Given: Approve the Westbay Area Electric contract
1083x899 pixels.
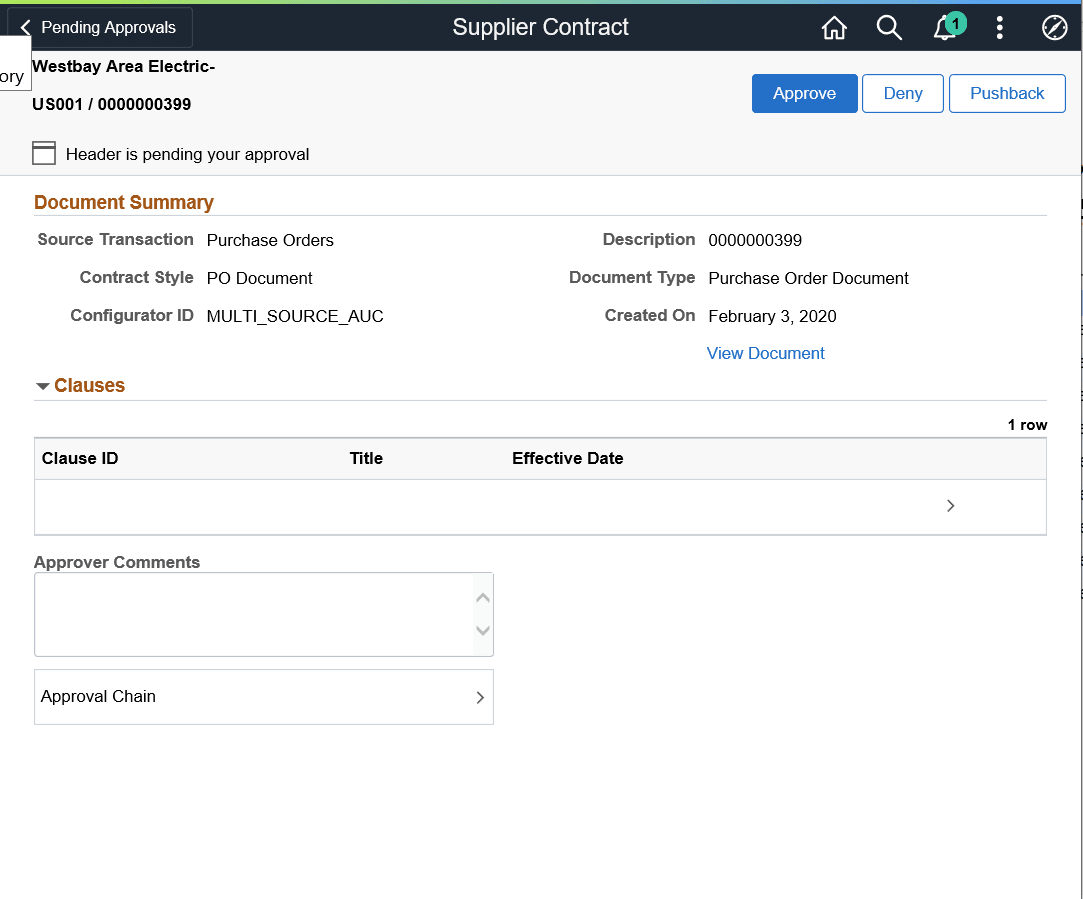Looking at the screenshot, I should coord(804,93).
